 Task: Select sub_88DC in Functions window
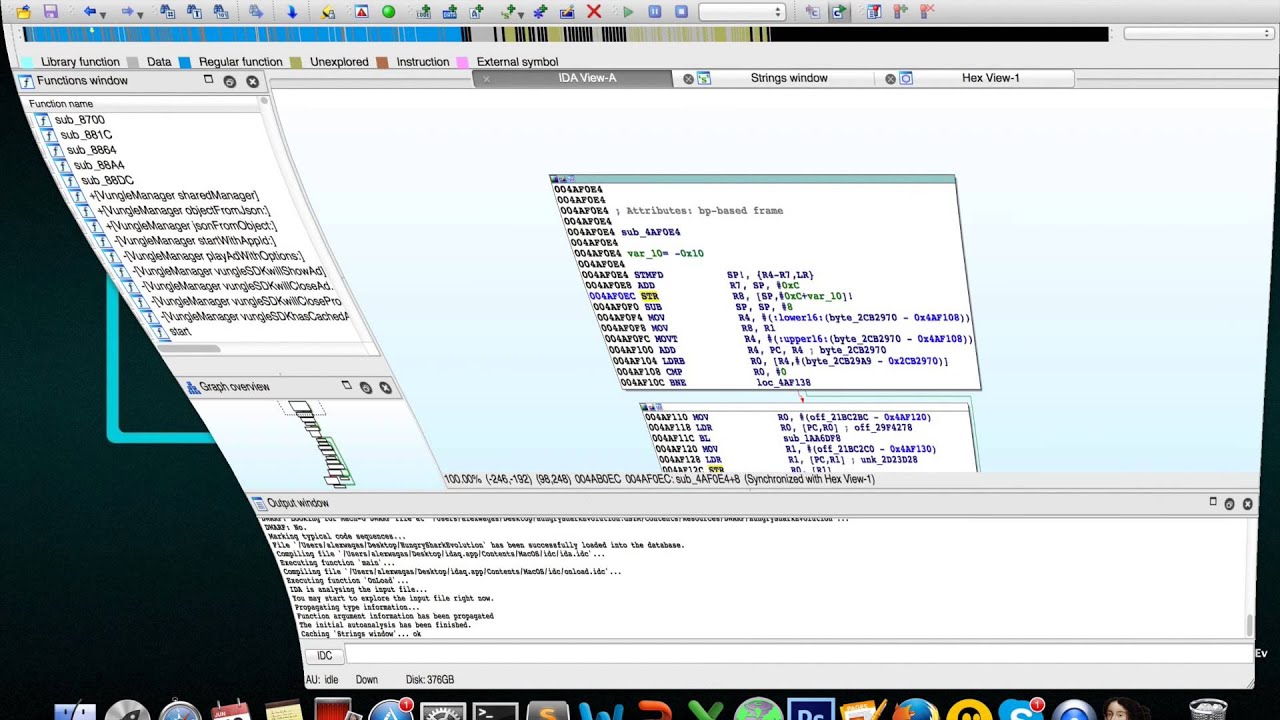click(x=107, y=180)
